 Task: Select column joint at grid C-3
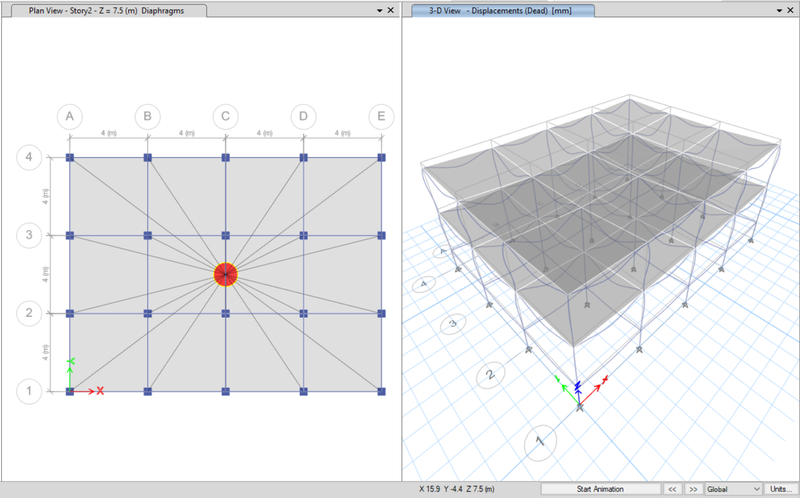(x=226, y=235)
